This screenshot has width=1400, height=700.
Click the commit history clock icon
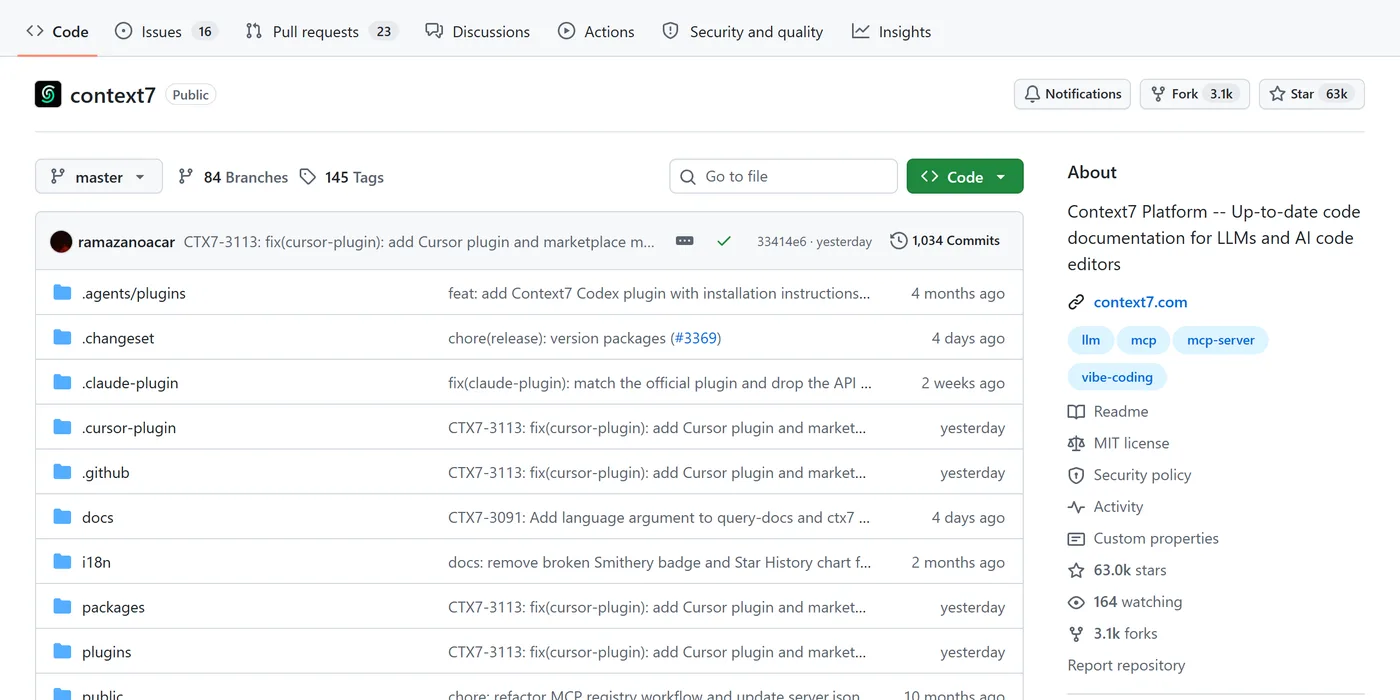coord(899,241)
